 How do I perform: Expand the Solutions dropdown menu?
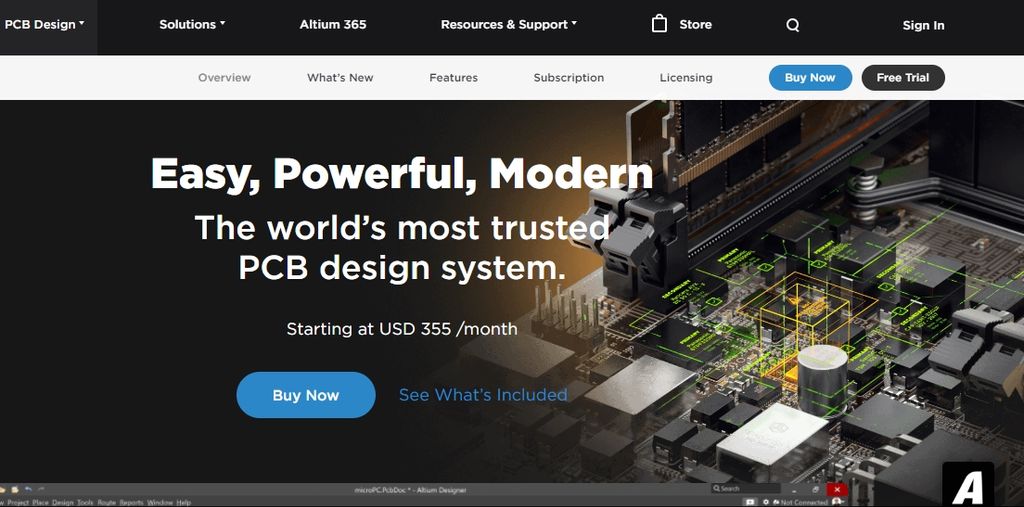pos(192,24)
